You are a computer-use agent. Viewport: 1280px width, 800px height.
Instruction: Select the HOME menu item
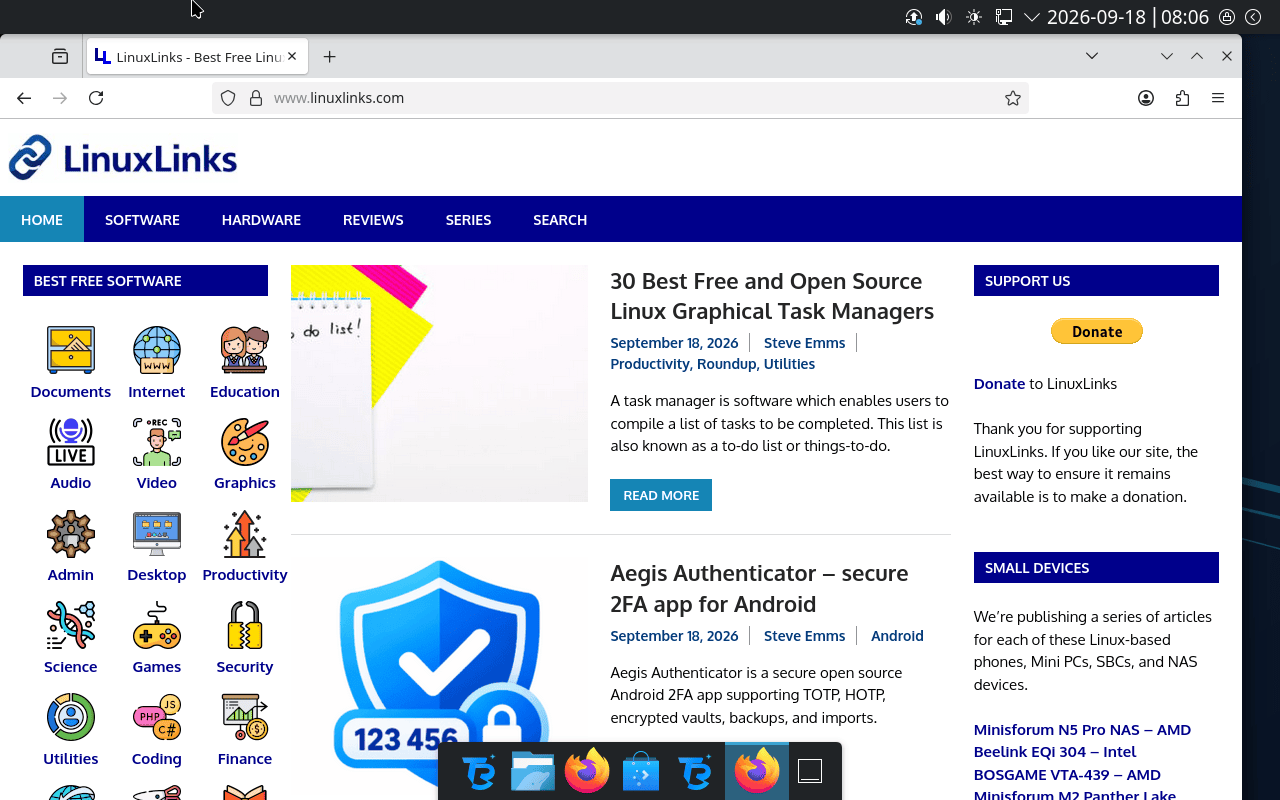42,219
